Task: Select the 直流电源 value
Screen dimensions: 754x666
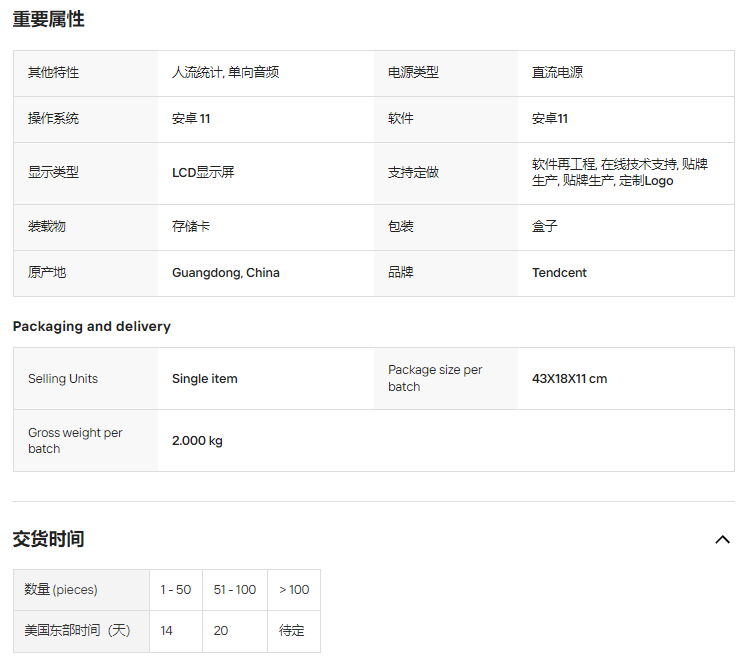Action: [x=557, y=73]
